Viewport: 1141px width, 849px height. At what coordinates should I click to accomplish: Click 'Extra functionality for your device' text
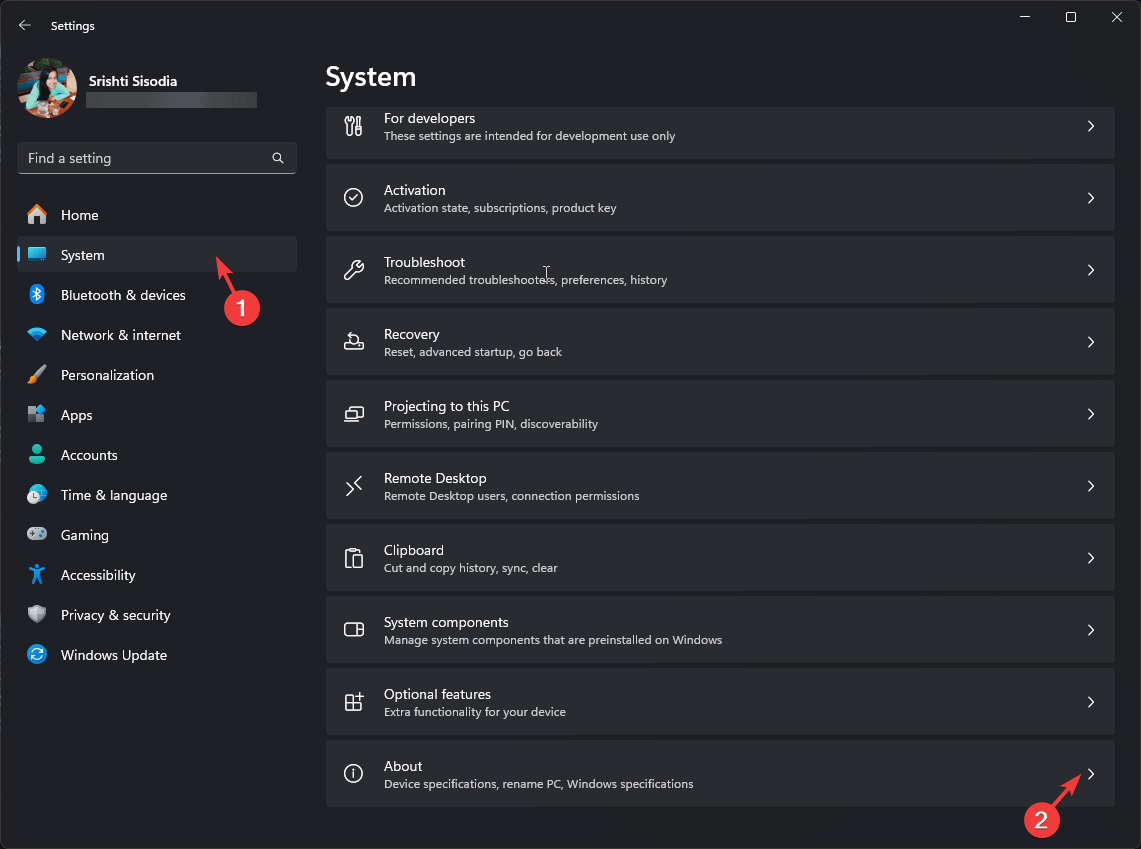pos(474,712)
